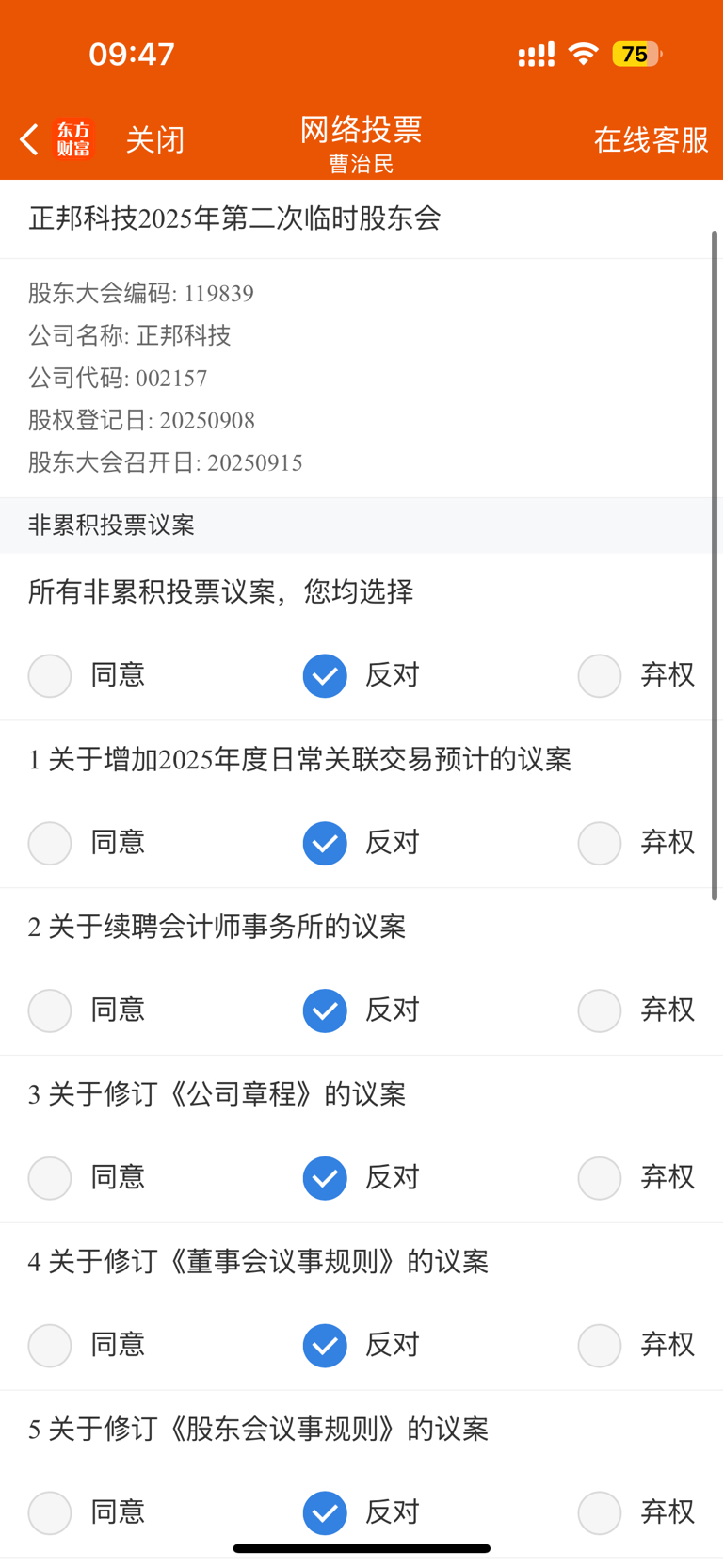Tap the Wi-Fi status icon
Screen dimensions: 724x1568
(584, 54)
